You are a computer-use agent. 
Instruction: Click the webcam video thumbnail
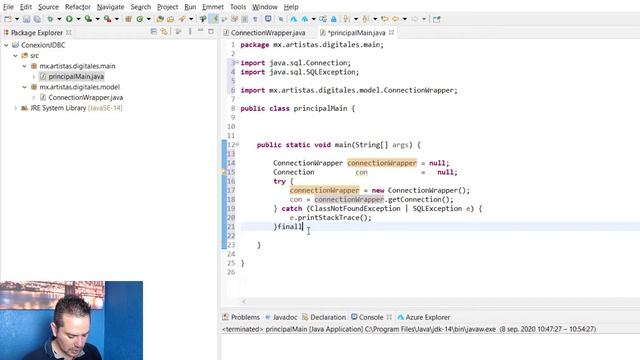[x=71, y=320]
